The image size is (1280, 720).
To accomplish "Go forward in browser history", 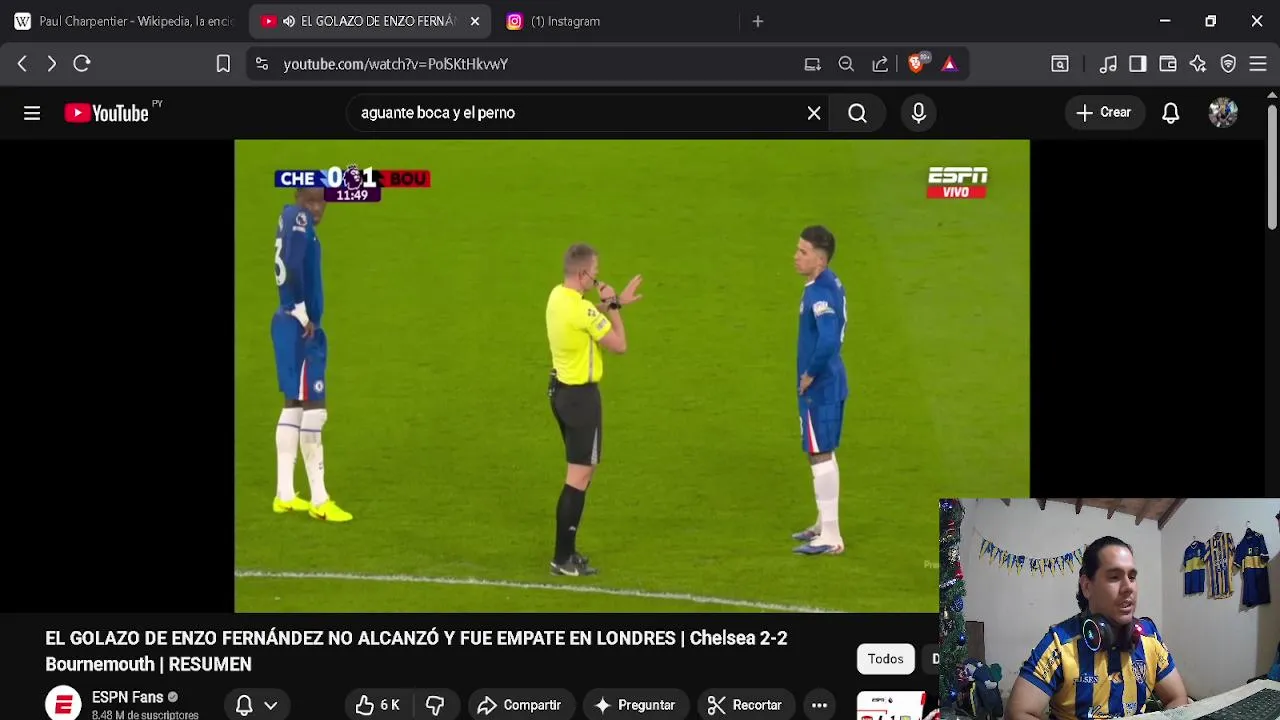I will click(52, 64).
